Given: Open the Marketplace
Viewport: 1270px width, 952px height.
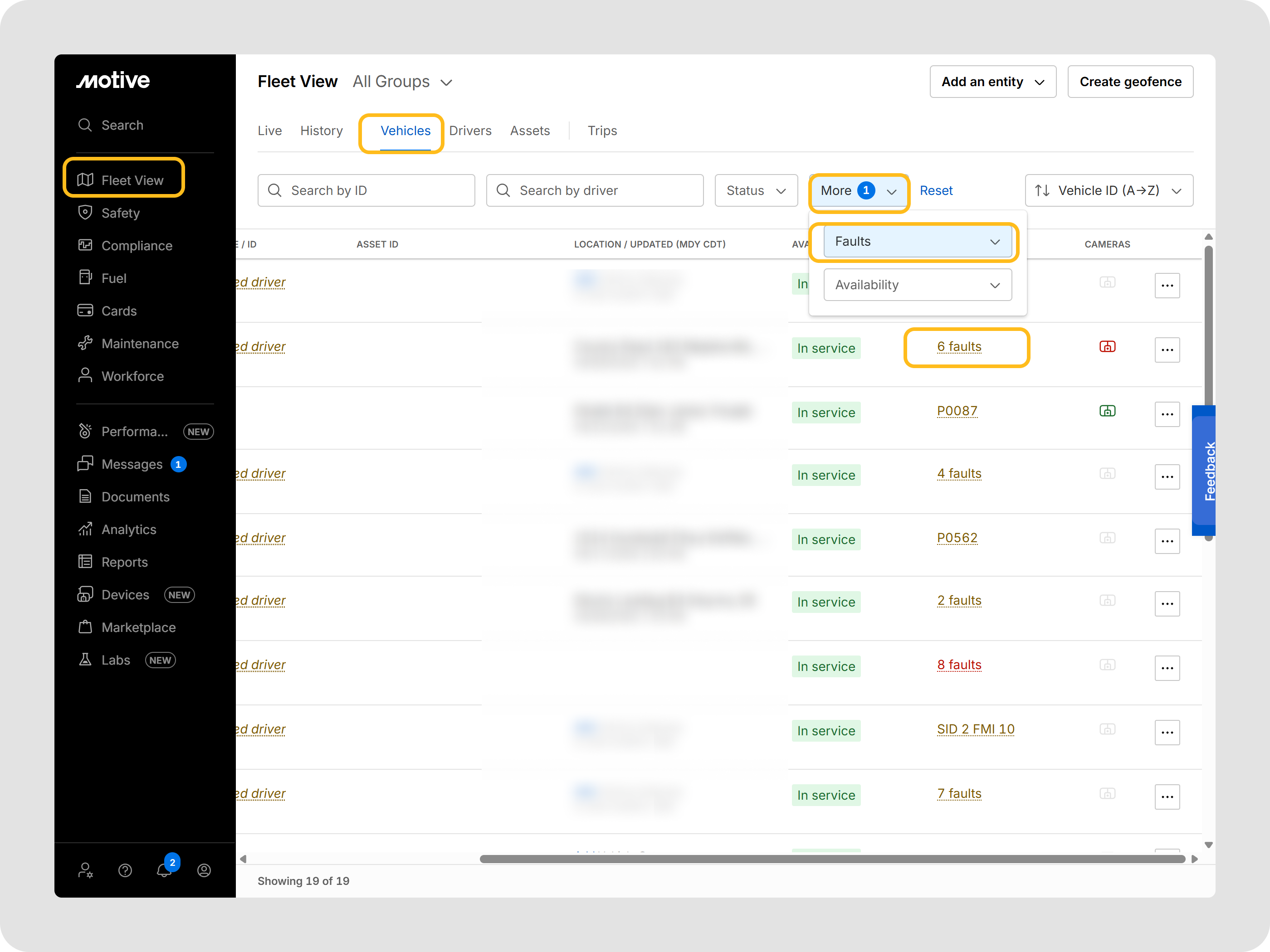Looking at the screenshot, I should [x=127, y=628].
